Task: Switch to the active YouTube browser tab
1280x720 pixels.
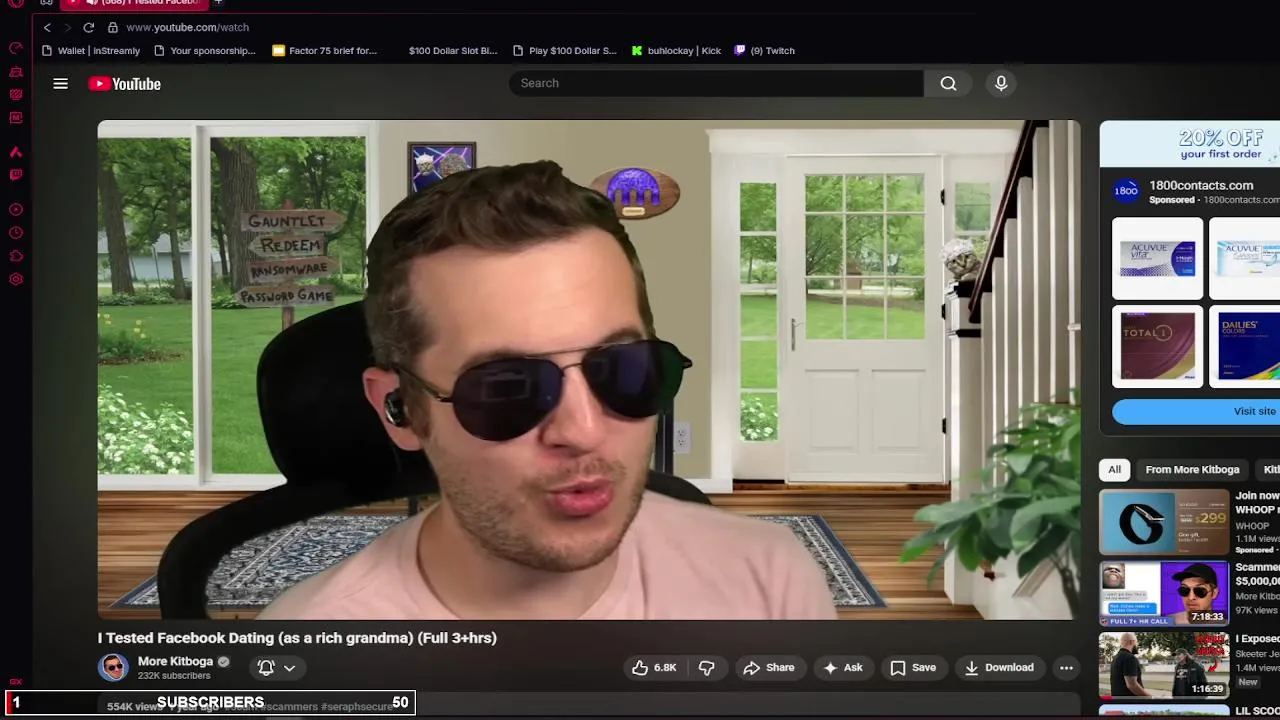Action: (x=135, y=3)
